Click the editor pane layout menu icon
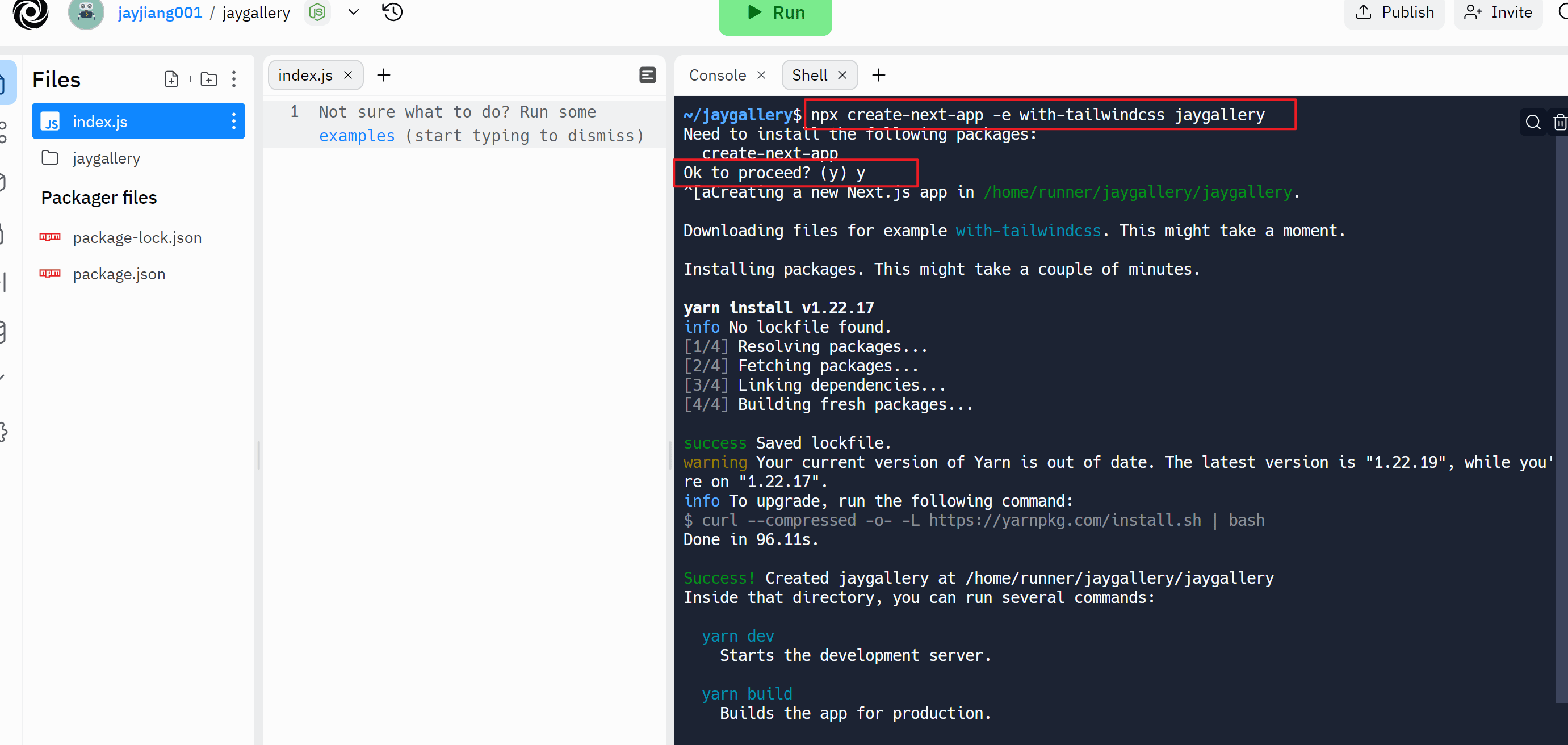This screenshot has height=745, width=1568. click(648, 75)
